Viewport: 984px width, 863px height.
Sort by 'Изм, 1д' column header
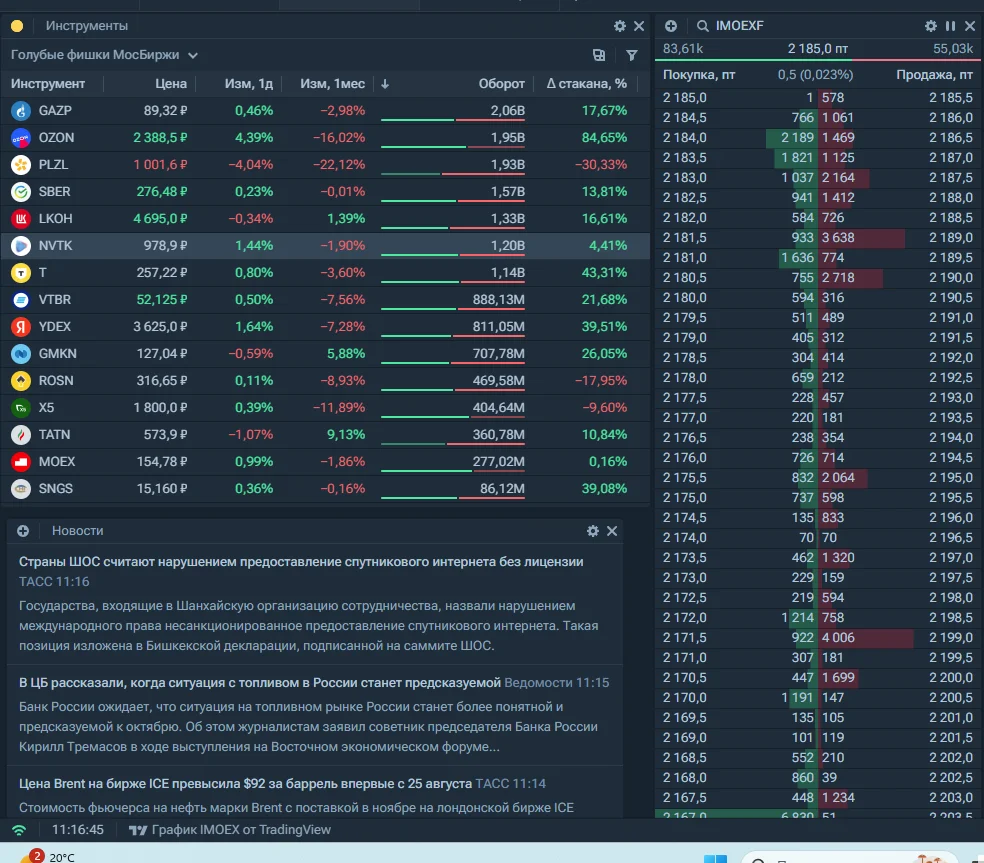[x=249, y=83]
